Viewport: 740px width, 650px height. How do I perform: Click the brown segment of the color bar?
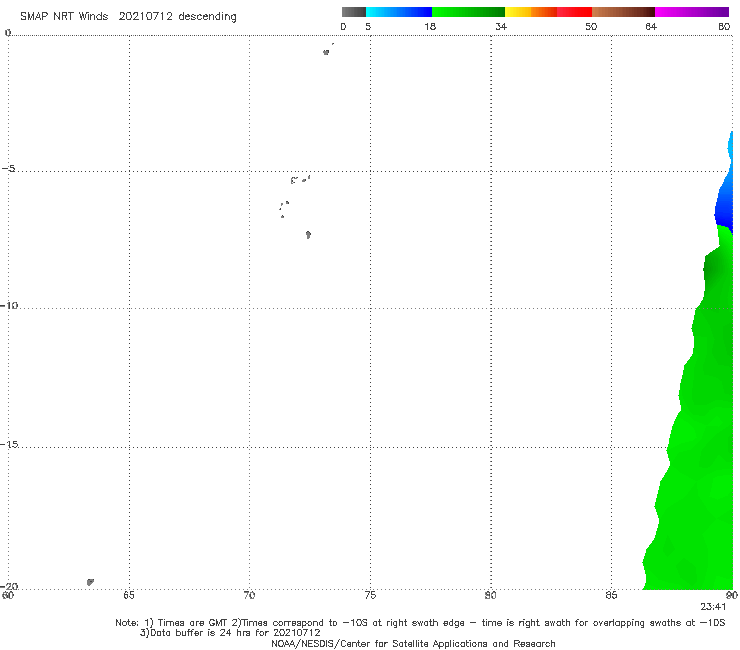(x=623, y=12)
